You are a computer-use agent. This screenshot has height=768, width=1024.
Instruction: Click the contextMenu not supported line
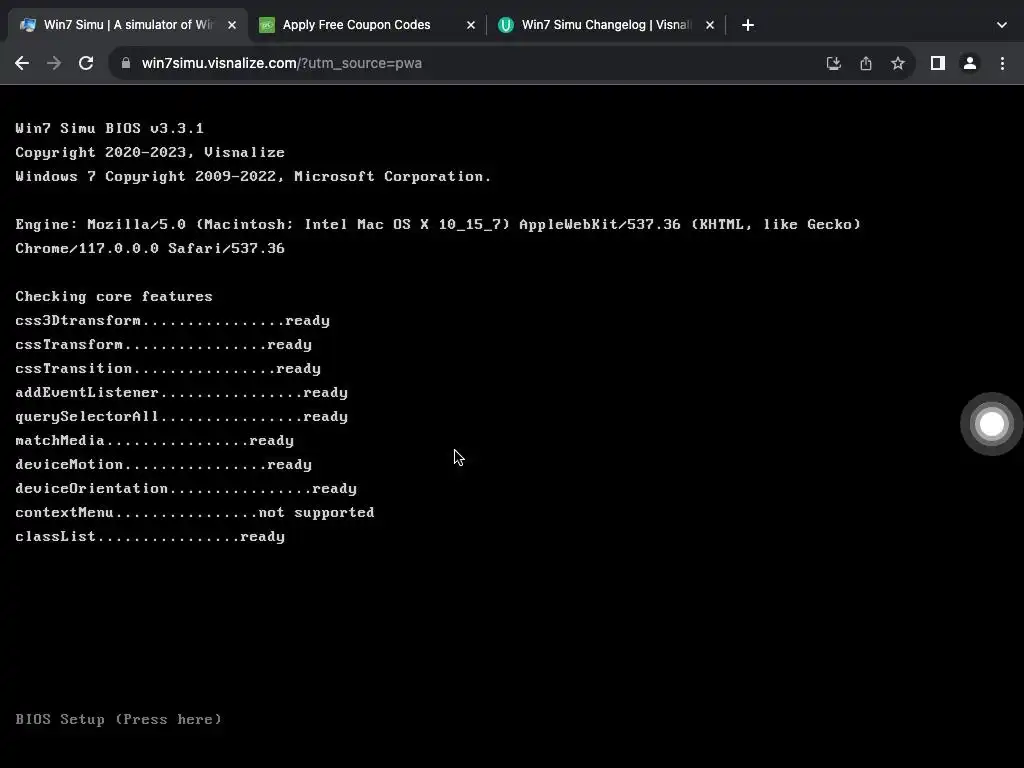click(195, 513)
